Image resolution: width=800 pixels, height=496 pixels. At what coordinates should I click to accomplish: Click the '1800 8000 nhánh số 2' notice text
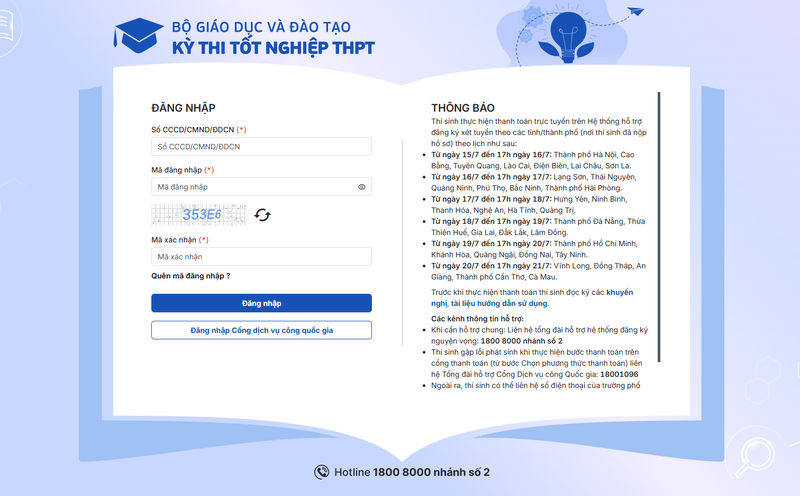click(x=521, y=341)
